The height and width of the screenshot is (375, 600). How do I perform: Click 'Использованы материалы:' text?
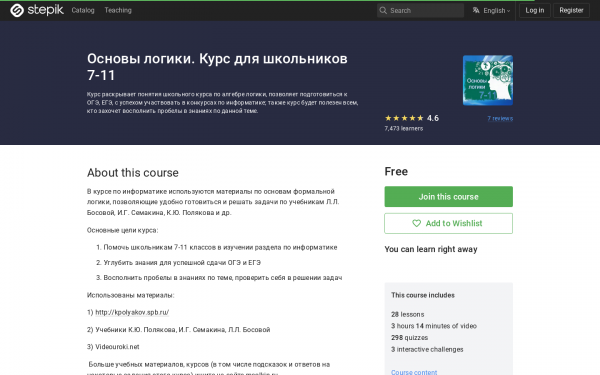(130, 295)
